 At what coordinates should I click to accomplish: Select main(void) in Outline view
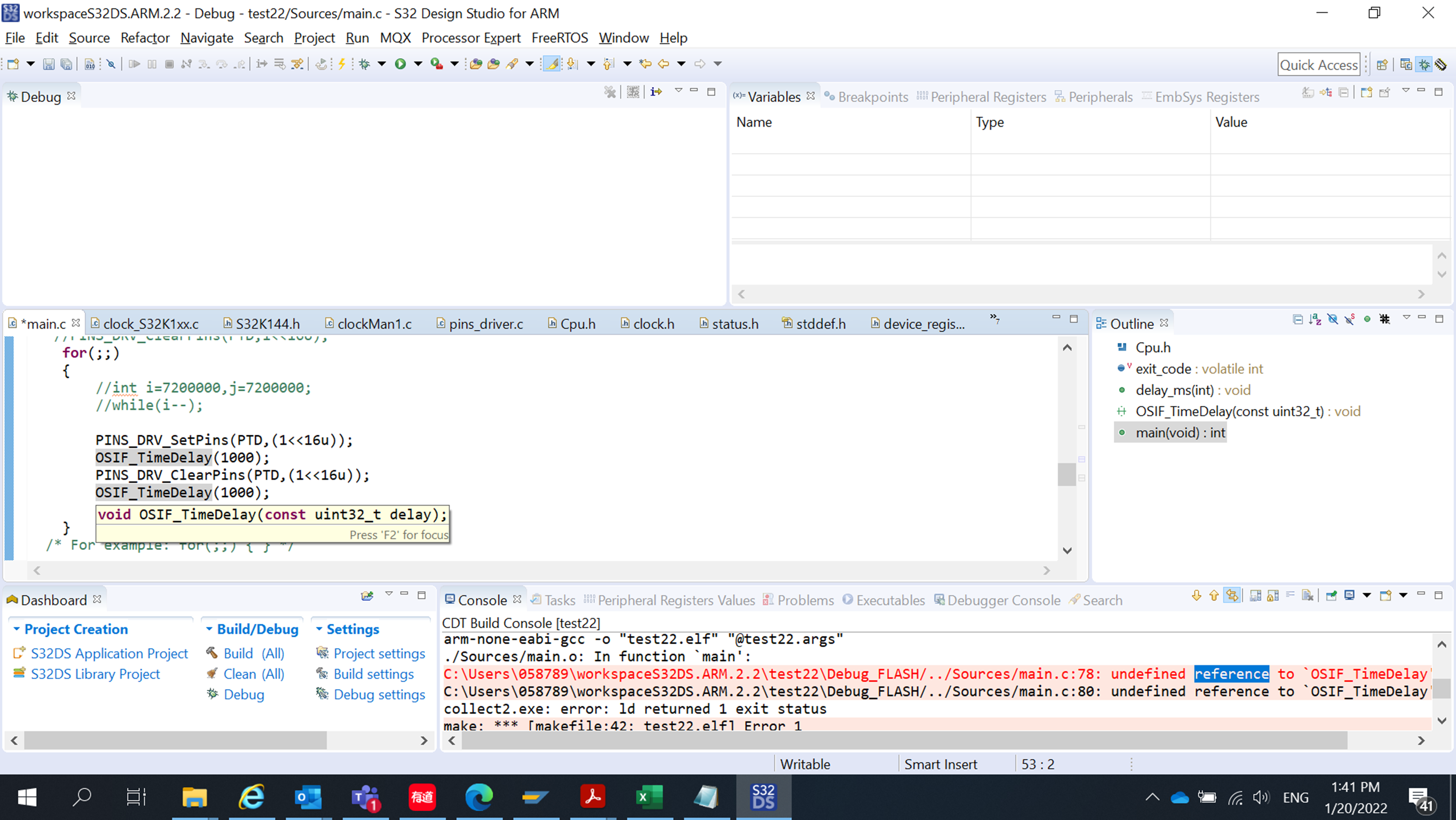(x=1180, y=433)
